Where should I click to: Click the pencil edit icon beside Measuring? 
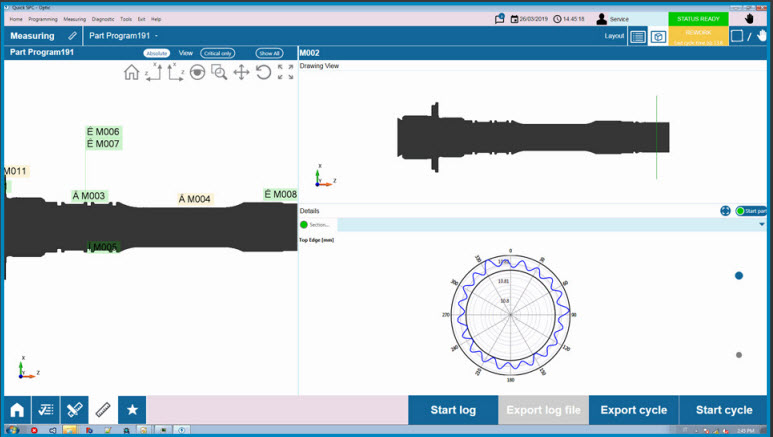coord(72,36)
